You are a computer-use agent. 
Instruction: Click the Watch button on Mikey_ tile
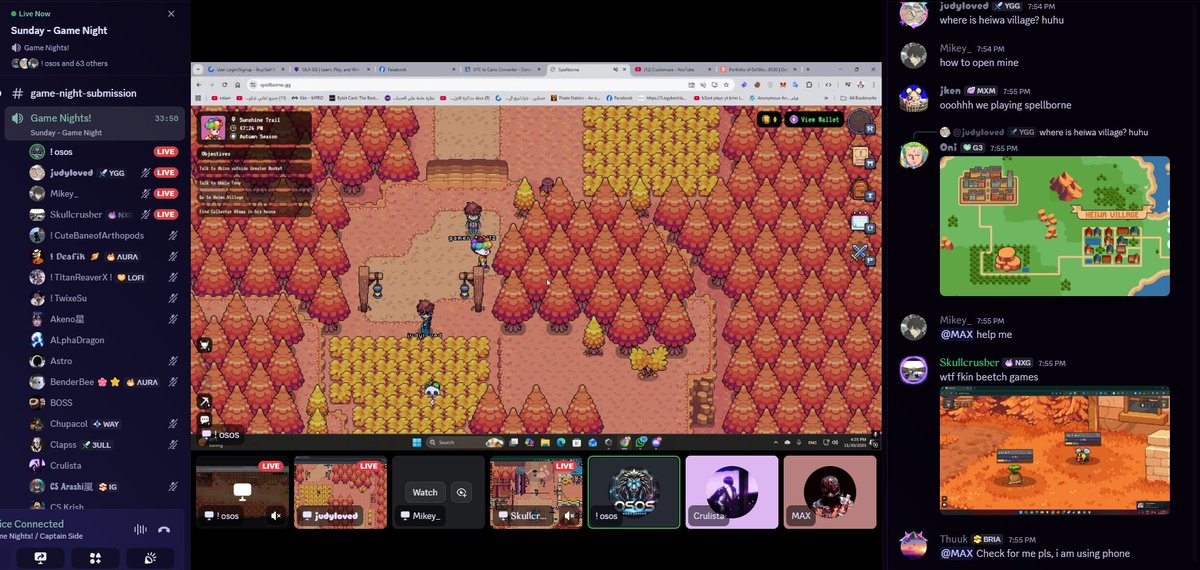click(x=425, y=492)
